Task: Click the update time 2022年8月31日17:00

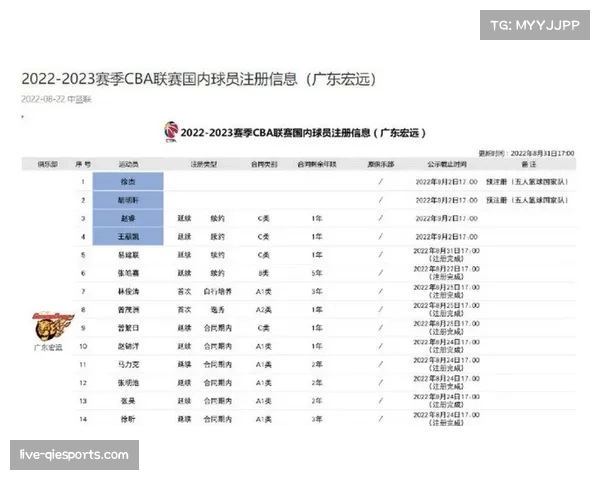Action: (x=527, y=153)
